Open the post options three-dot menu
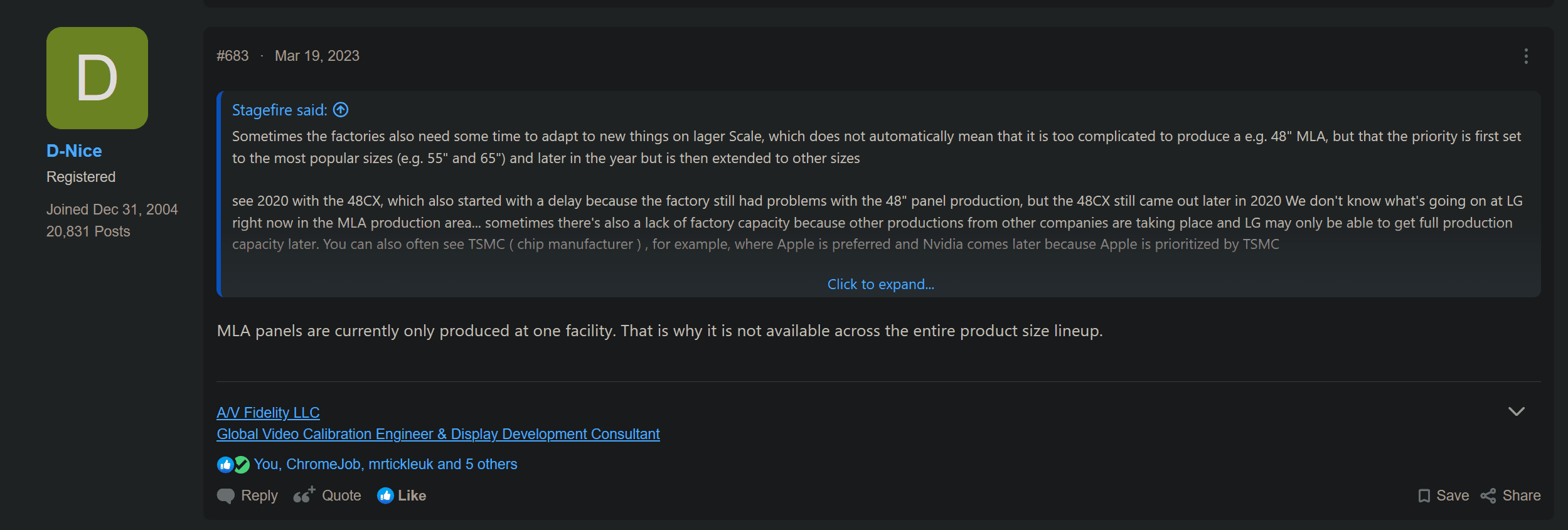Image resolution: width=1568 pixels, height=530 pixels. 1526,56
